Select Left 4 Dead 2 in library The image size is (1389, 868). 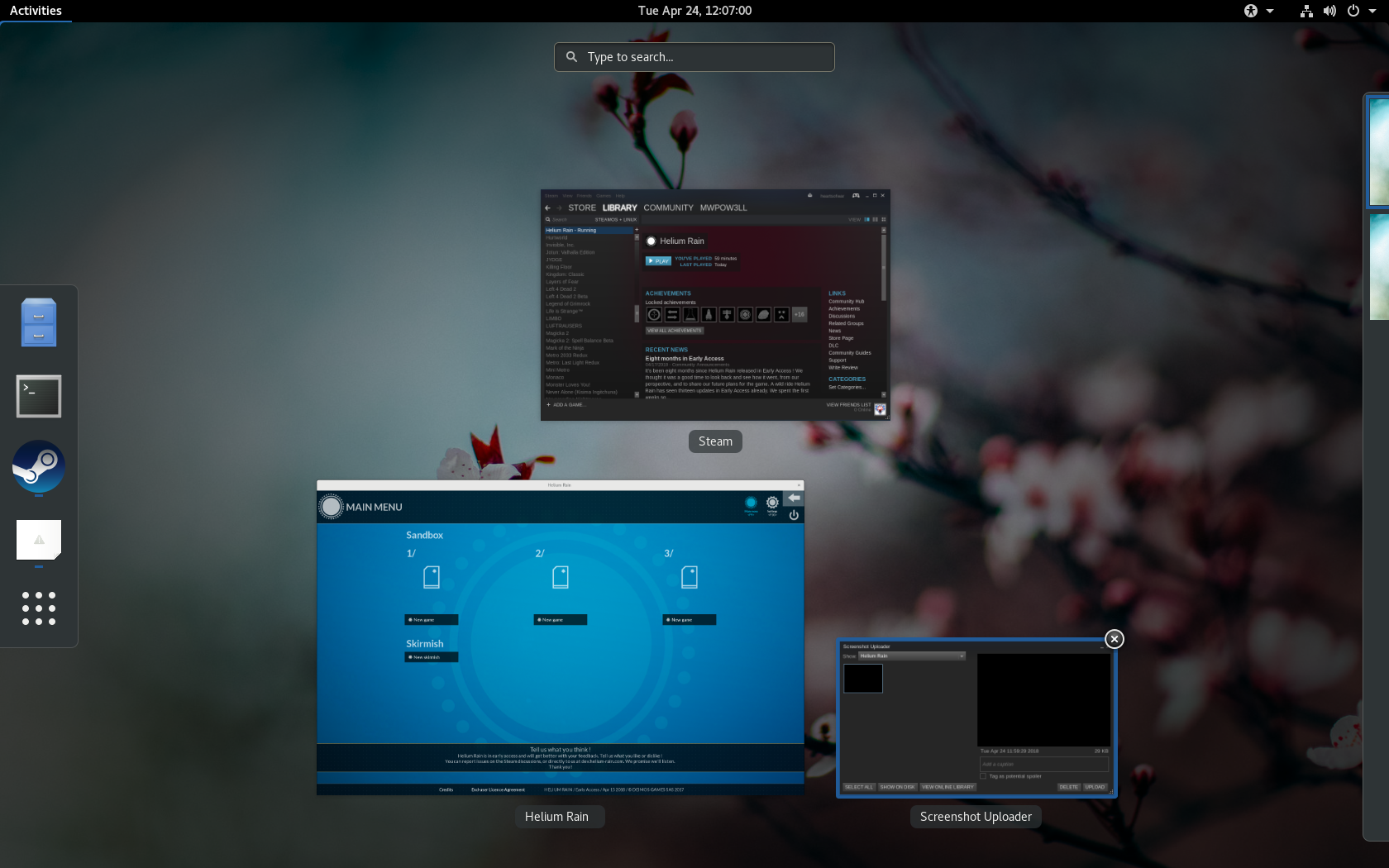pos(561,289)
